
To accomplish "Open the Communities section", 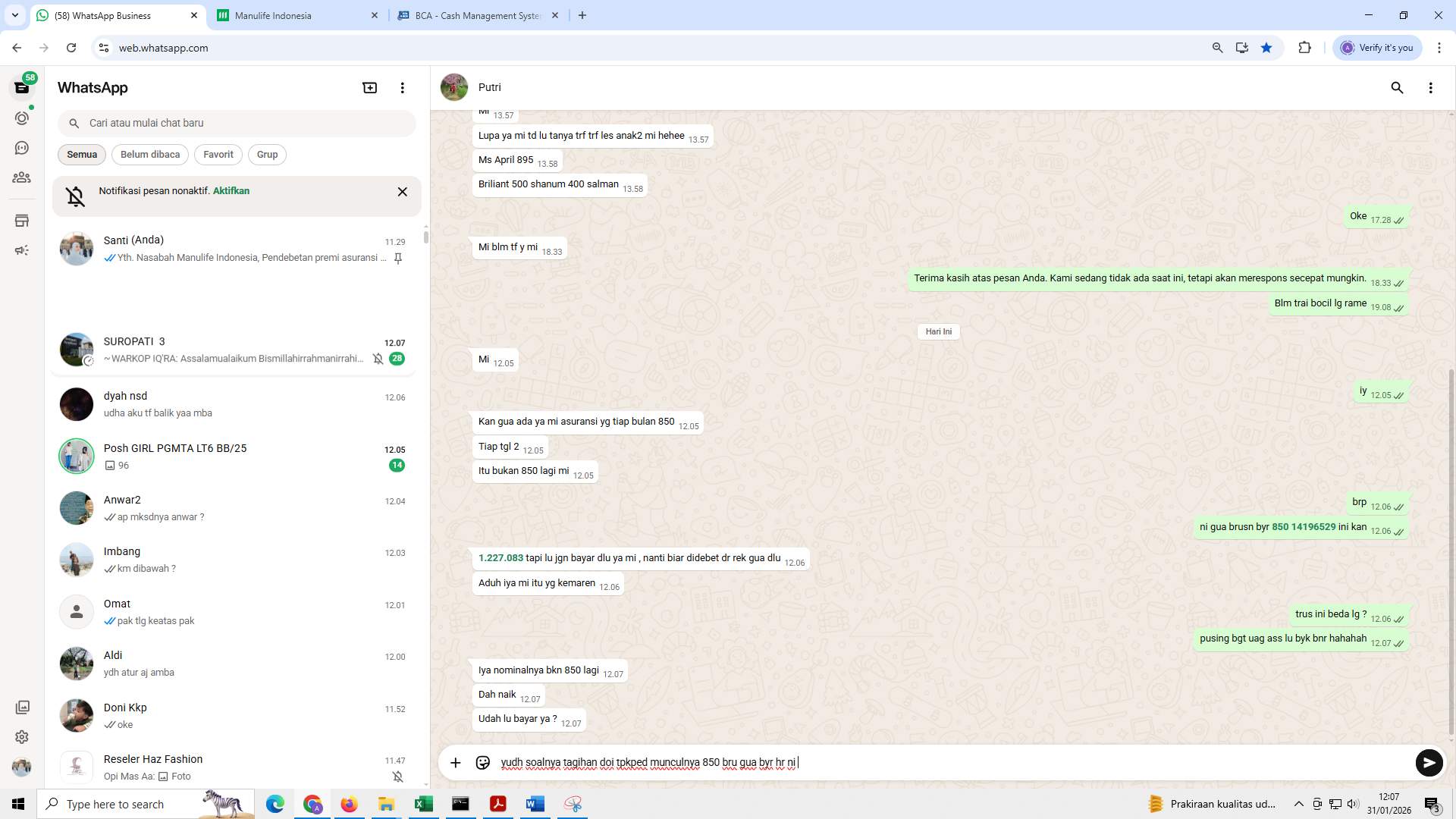I will click(22, 177).
